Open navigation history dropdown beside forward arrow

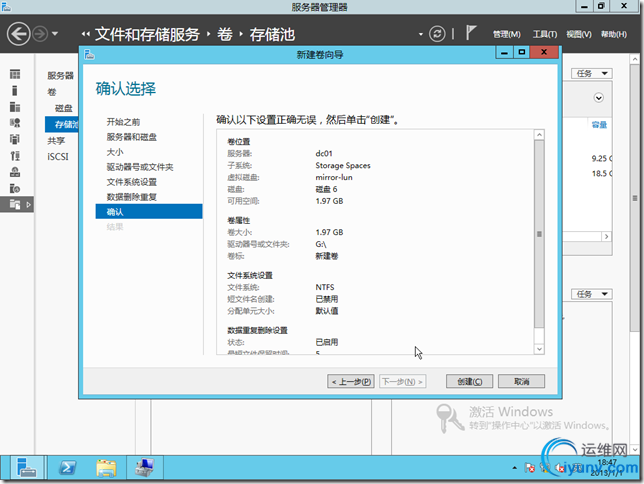pos(55,34)
